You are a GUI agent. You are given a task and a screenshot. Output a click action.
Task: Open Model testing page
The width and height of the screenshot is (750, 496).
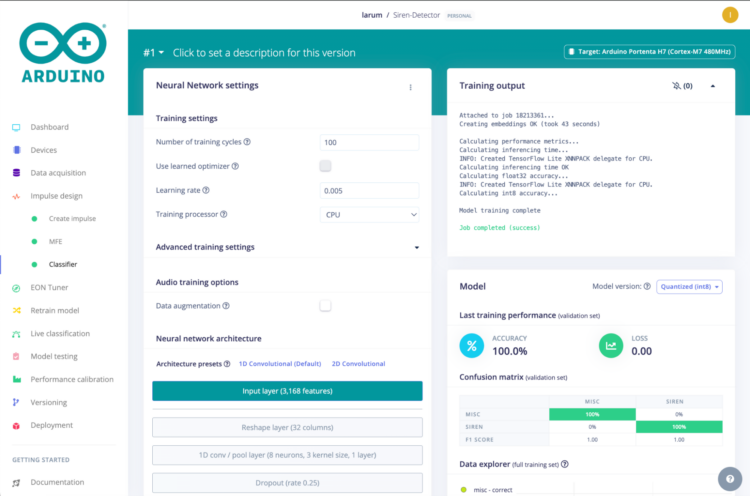pyautogui.click(x=54, y=356)
